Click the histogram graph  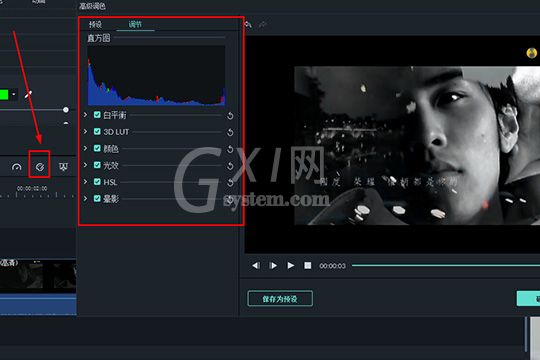(x=156, y=75)
